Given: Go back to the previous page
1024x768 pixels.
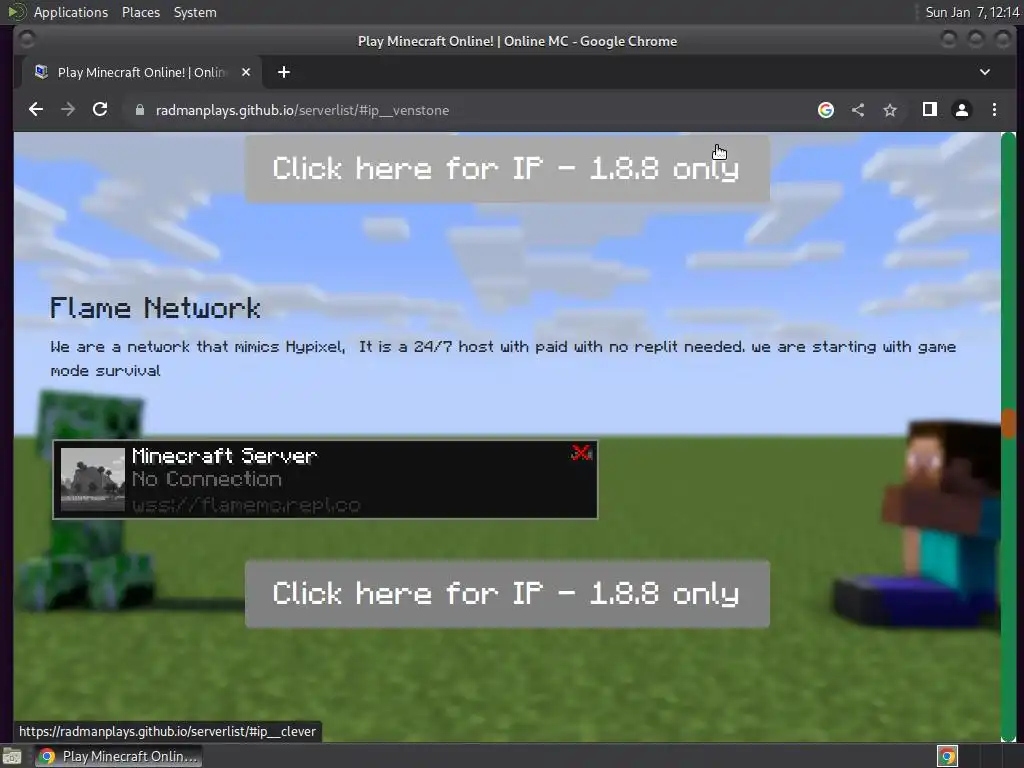Looking at the screenshot, I should pos(36,110).
